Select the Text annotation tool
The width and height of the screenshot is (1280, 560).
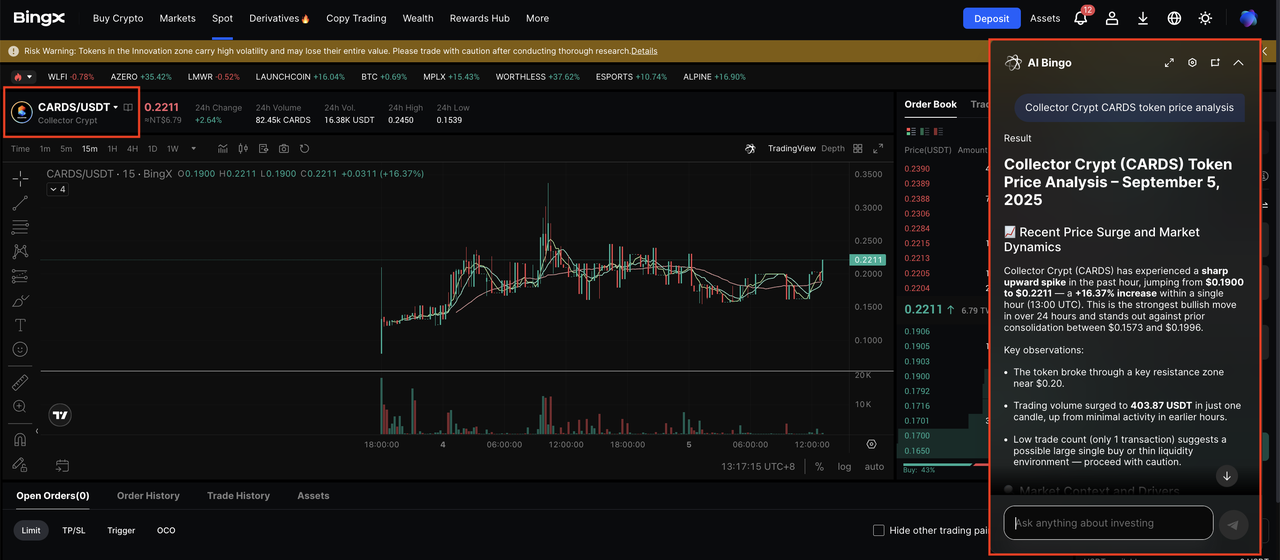(x=20, y=325)
